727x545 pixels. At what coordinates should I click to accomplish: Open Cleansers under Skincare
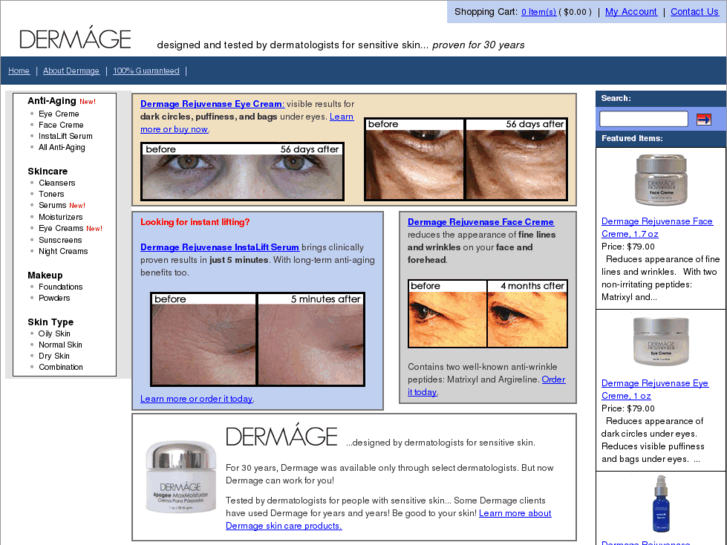[x=57, y=183]
